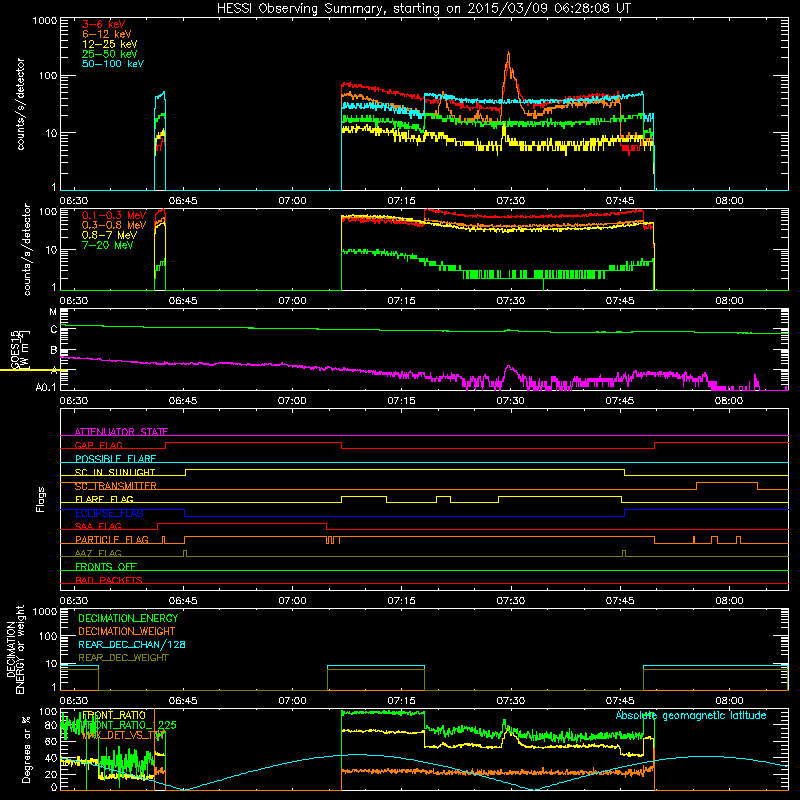Select the 3-6 keV legend label
The width and height of the screenshot is (800, 800).
(x=103, y=24)
